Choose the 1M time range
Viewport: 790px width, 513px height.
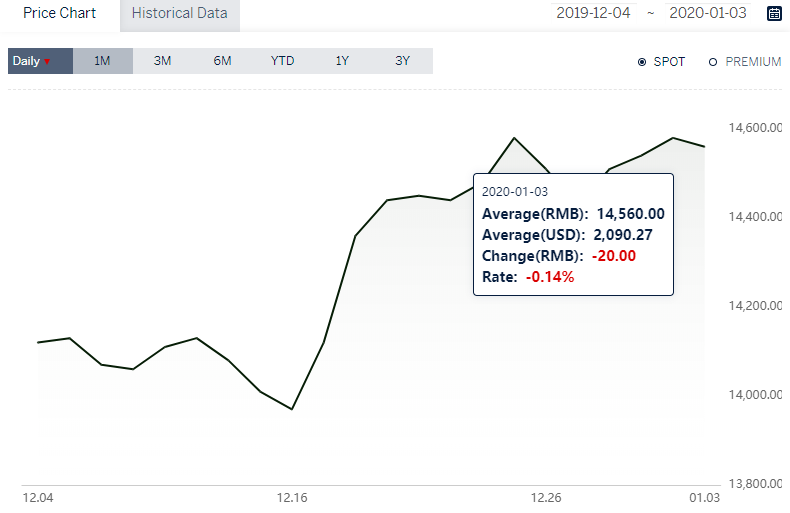coord(103,61)
